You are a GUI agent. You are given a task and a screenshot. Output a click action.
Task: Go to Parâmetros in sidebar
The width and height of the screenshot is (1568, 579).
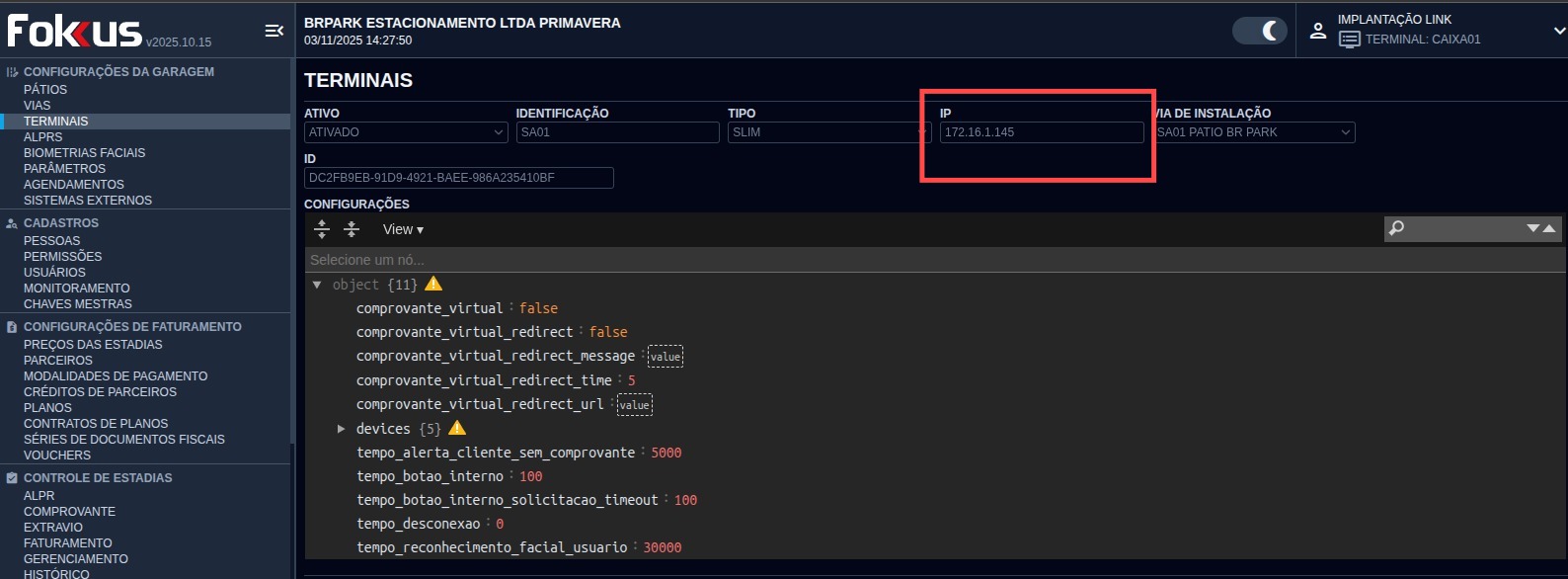coord(64,169)
